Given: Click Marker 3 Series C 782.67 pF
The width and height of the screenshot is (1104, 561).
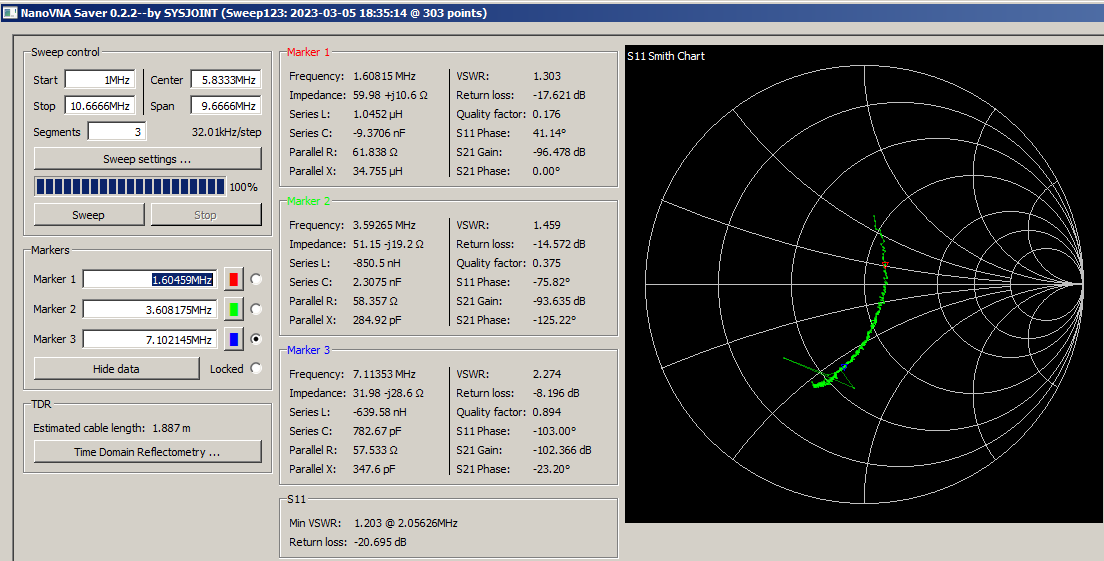Looking at the screenshot, I should 377,431.
